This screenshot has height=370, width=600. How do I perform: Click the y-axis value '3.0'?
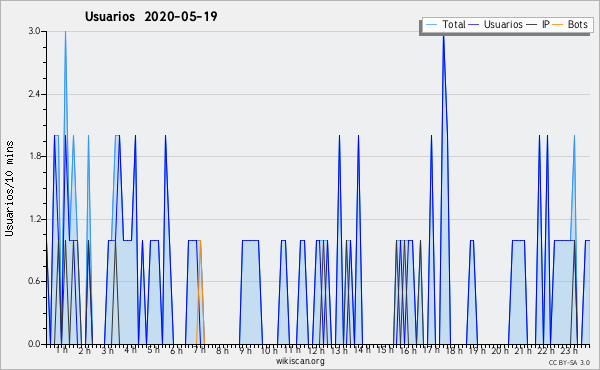coord(34,31)
